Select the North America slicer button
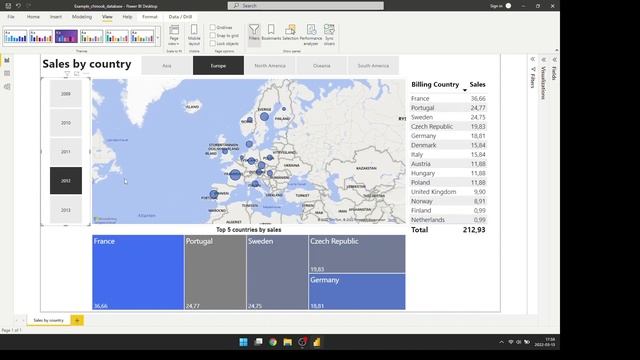The height and width of the screenshot is (360, 640). 270,66
